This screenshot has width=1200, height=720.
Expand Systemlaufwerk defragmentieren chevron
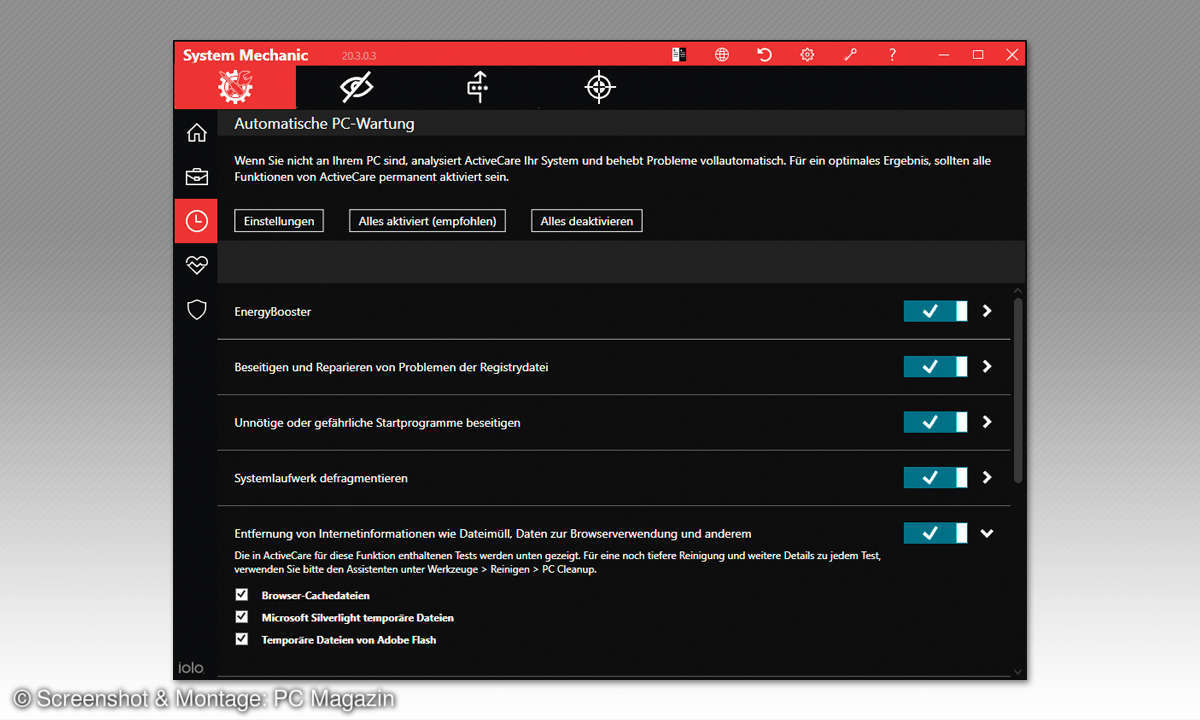[987, 478]
